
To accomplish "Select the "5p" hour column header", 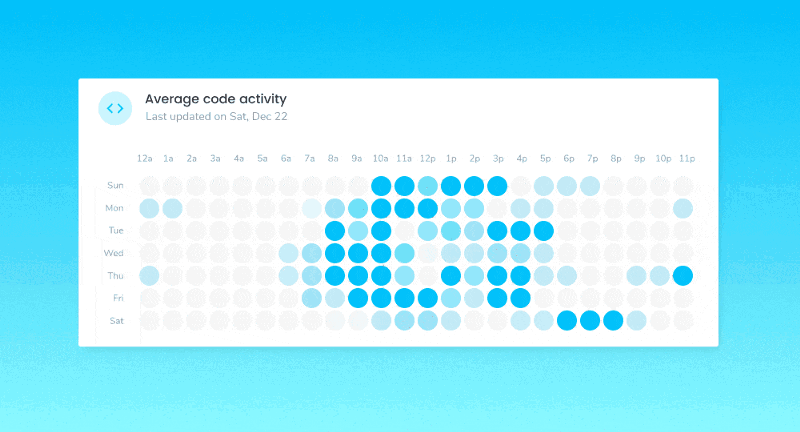I will (x=544, y=158).
